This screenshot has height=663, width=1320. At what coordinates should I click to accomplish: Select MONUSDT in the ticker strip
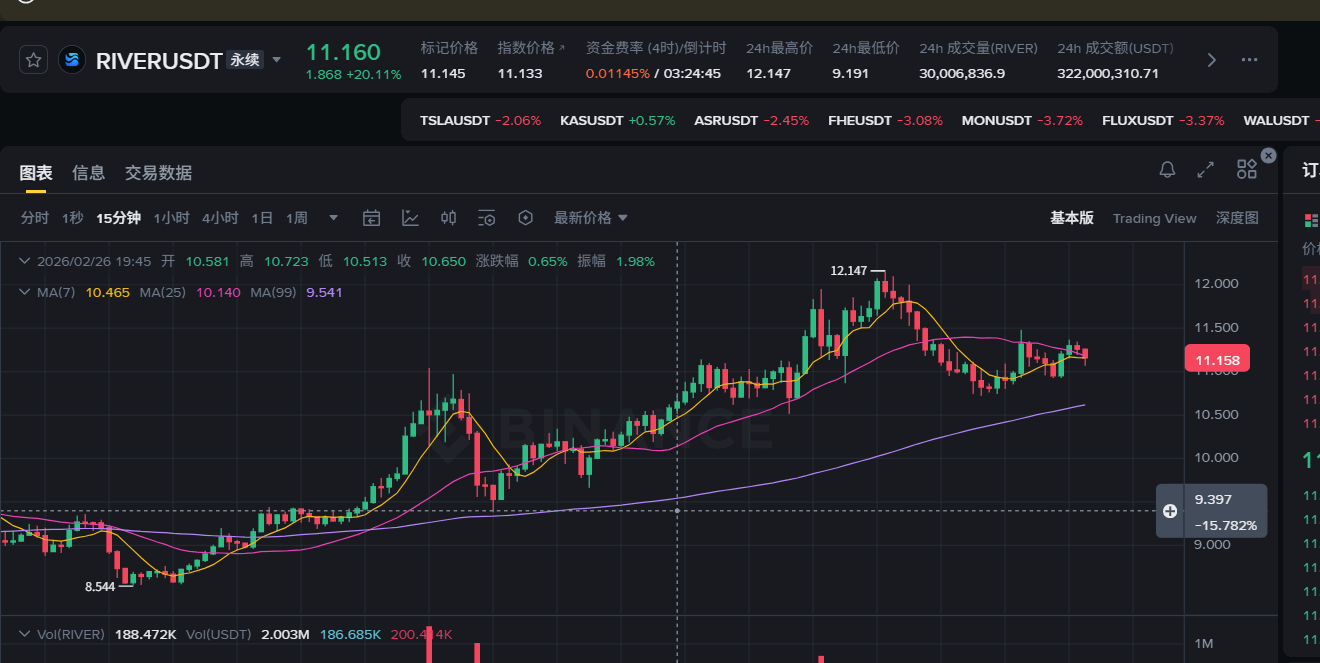coord(1022,121)
